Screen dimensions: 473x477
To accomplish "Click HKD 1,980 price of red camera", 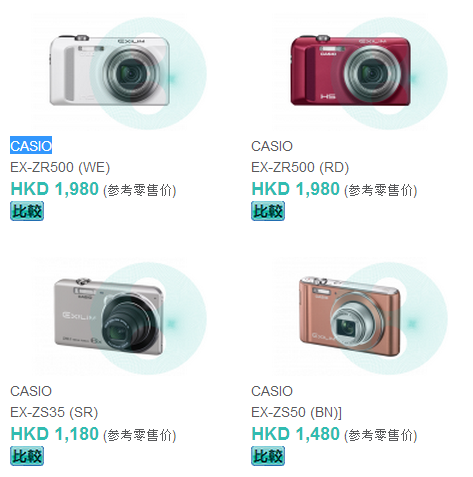I will (x=296, y=189).
